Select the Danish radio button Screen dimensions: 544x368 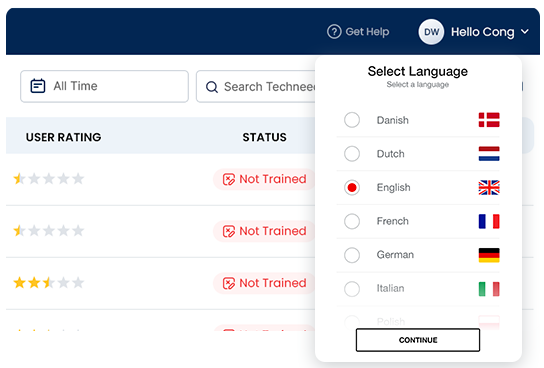click(x=352, y=120)
